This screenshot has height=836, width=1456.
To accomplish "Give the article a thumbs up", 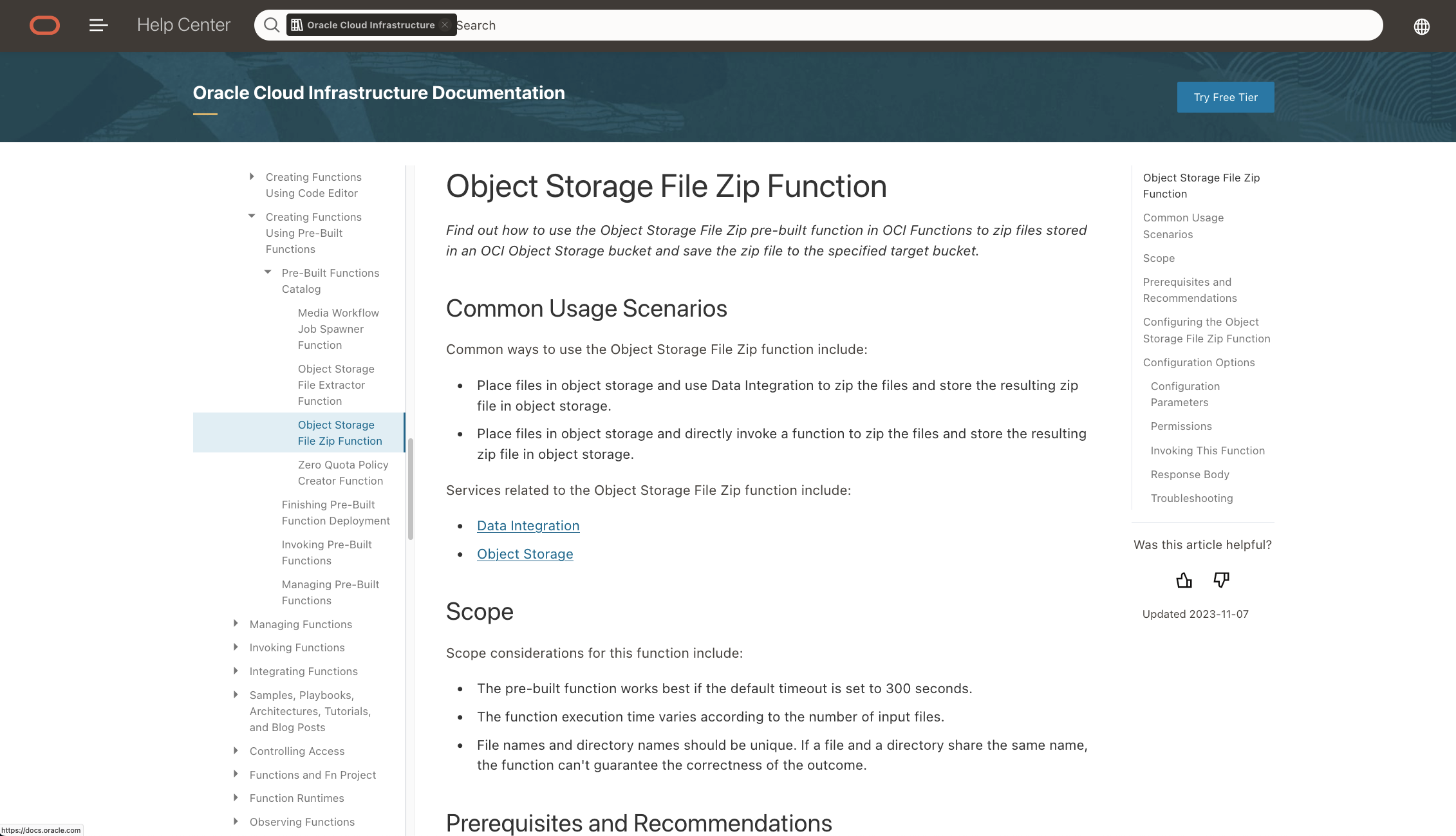I will [x=1184, y=581].
